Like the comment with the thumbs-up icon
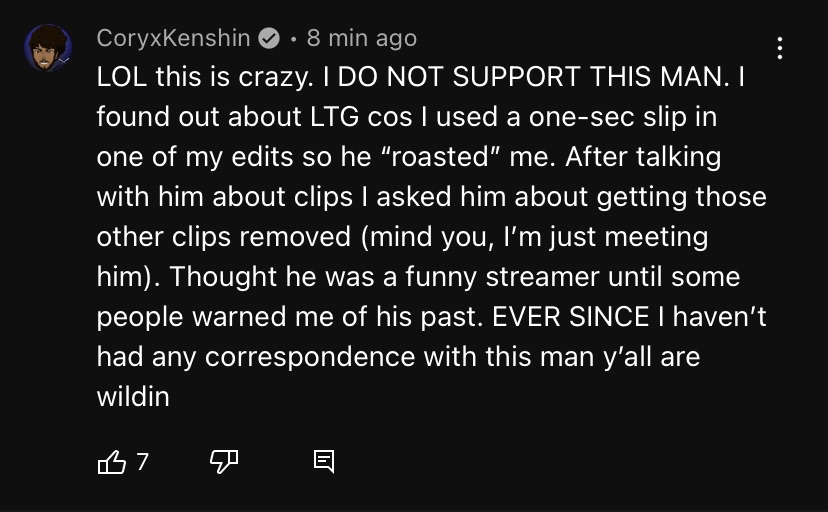 (x=111, y=461)
